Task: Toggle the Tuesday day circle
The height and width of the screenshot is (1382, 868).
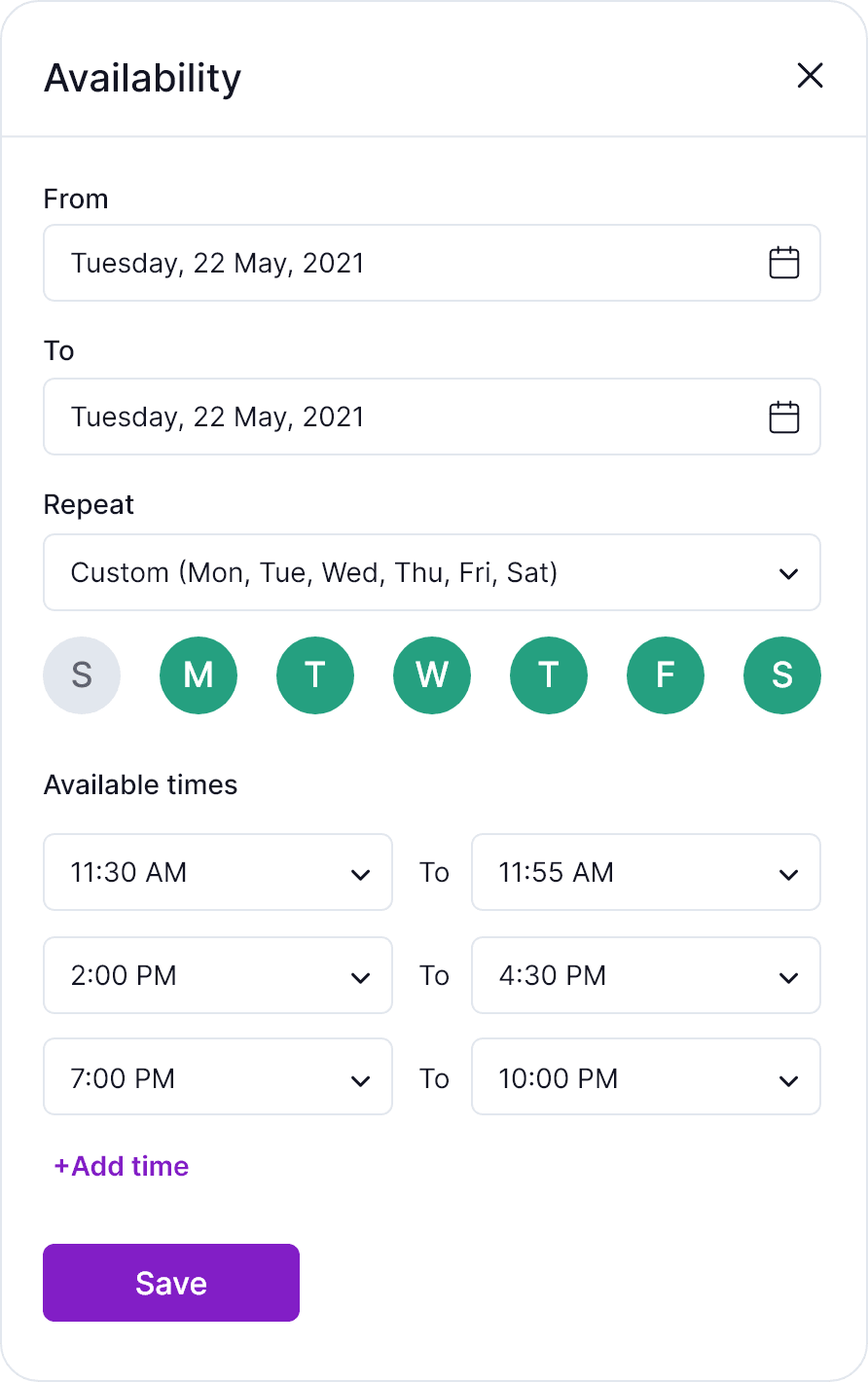Action: coord(315,675)
